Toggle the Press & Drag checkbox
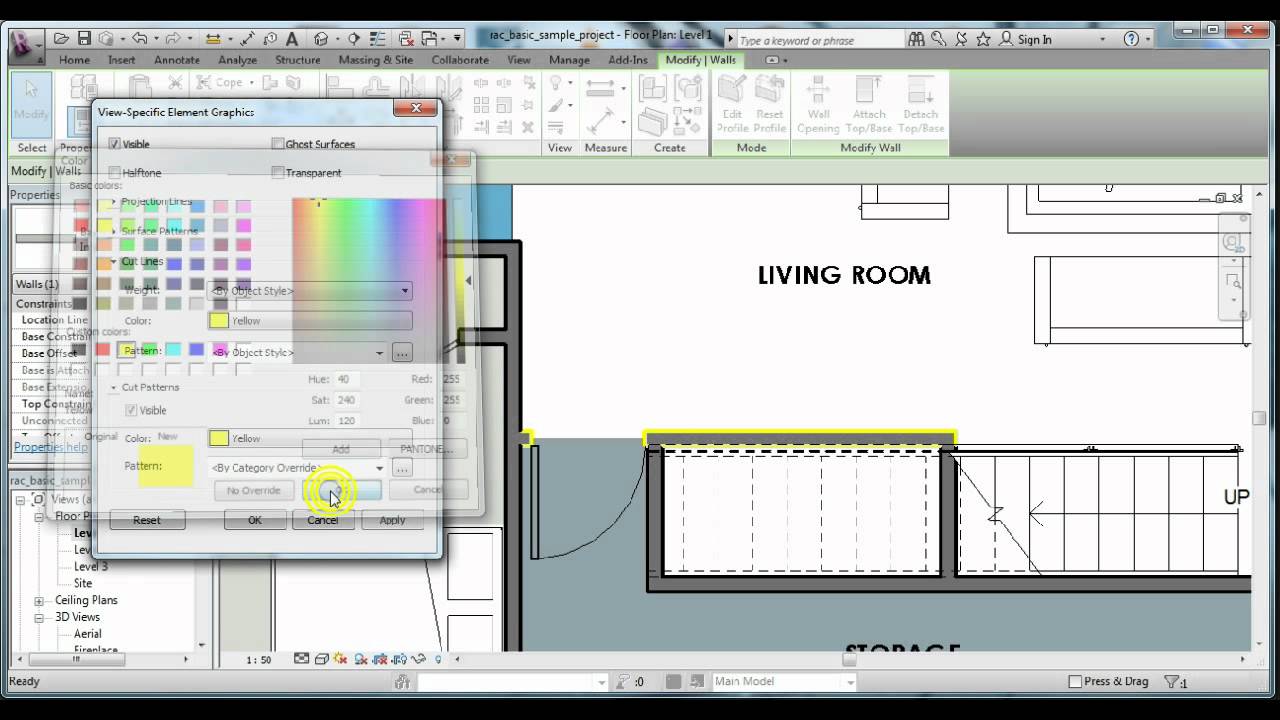The height and width of the screenshot is (720, 1280). pyautogui.click(x=1075, y=682)
